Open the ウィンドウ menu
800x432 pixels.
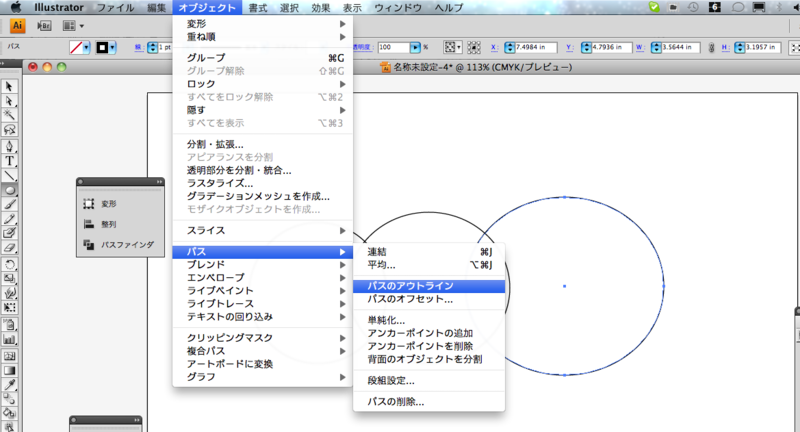398,8
